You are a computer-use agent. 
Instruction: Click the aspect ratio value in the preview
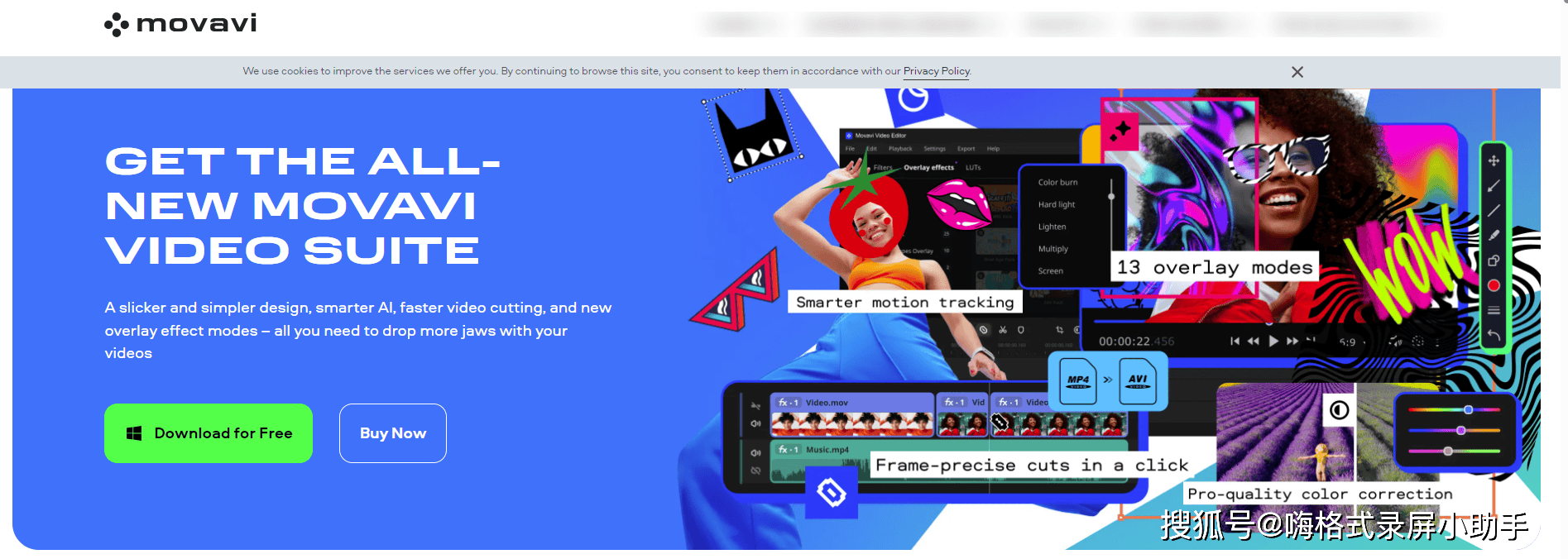point(1348,342)
